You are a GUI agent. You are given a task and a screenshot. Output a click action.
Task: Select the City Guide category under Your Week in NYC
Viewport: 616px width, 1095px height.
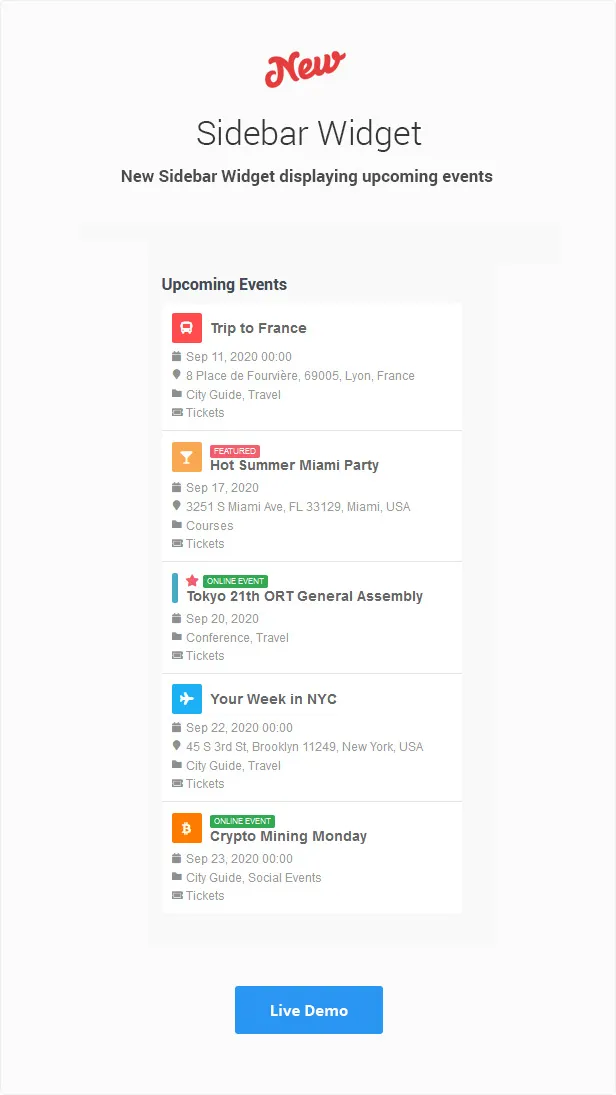(x=212, y=765)
